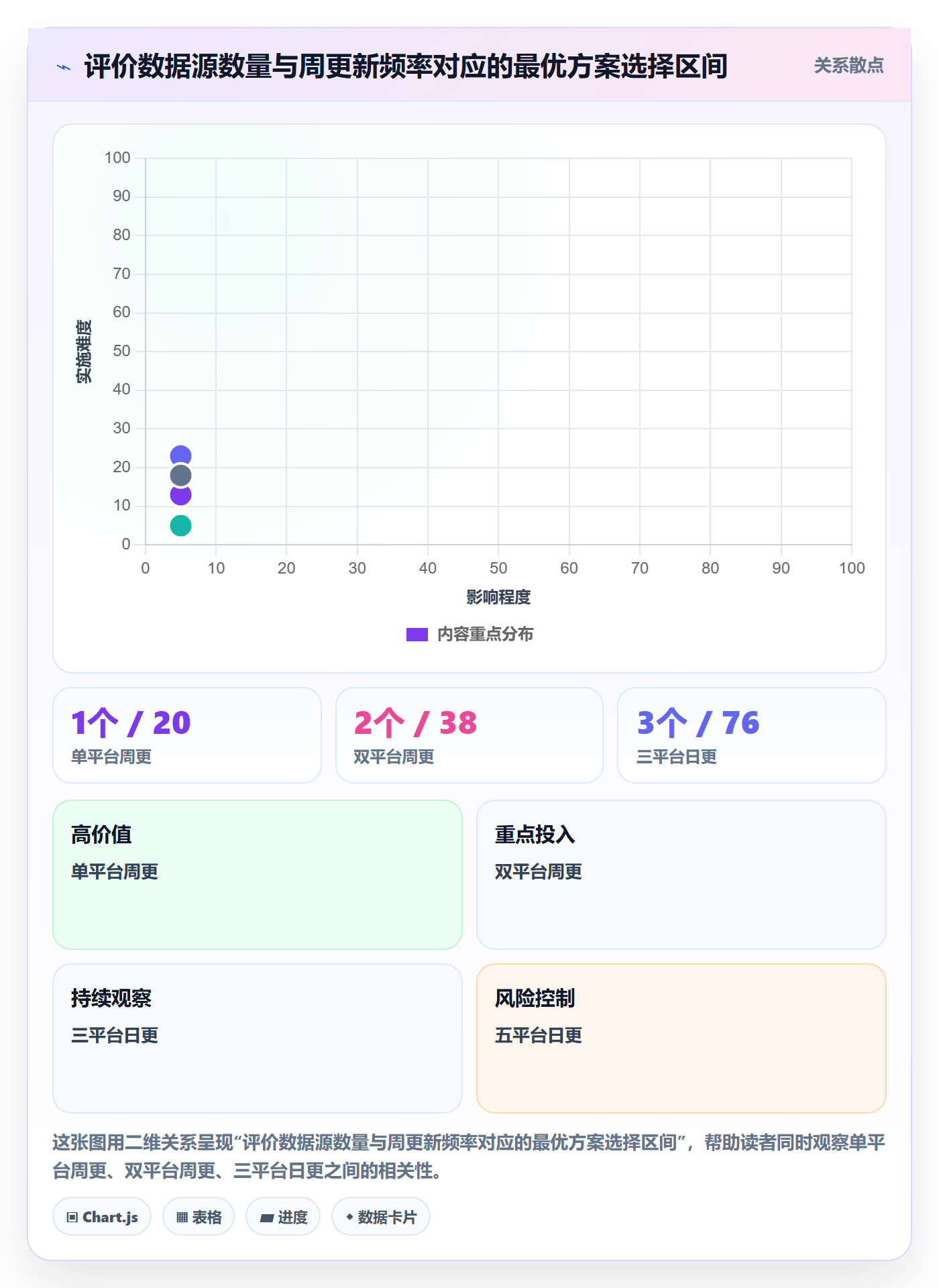Toggle the 内容重点分布 legend swatch
Viewport: 939px width, 1288px height.
417,635
